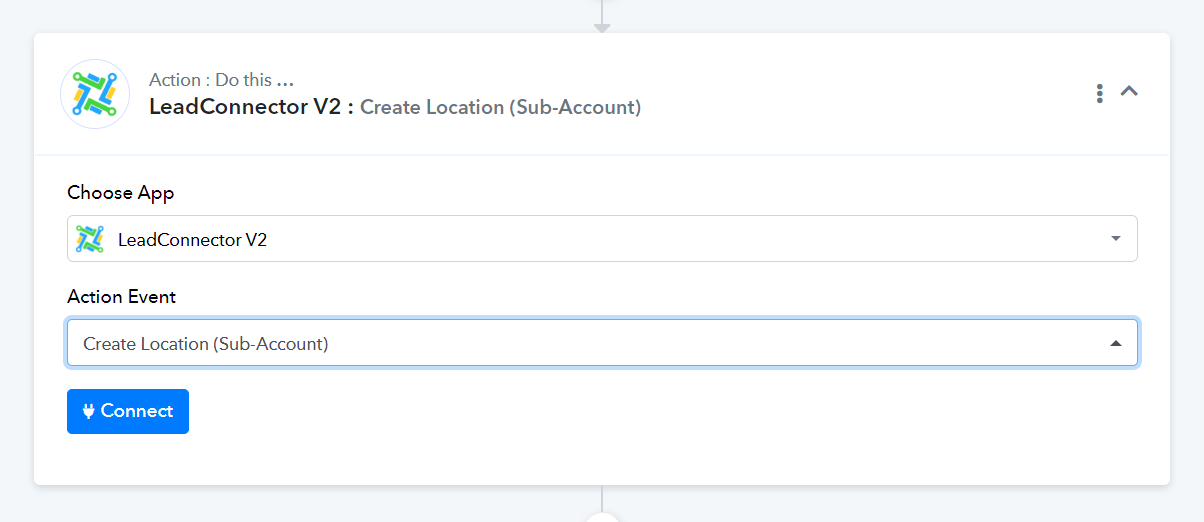Click the LeadConnector V2 logo in header
The width and height of the screenshot is (1204, 522).
pyautogui.click(x=95, y=94)
